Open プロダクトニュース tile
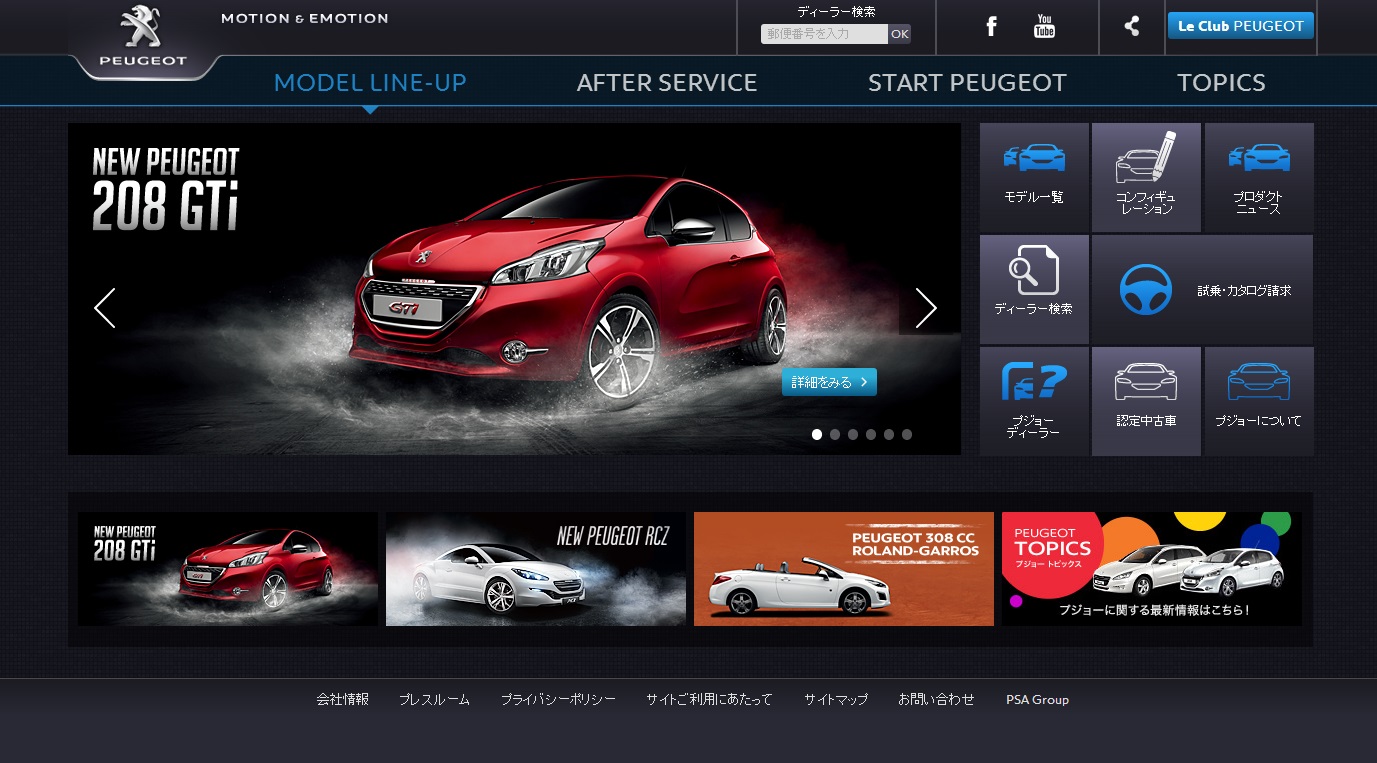Screen dimensions: 1377x763 (x=1259, y=178)
